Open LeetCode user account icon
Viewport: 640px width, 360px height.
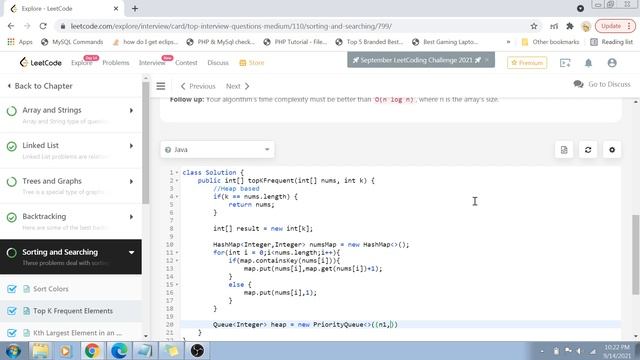[612, 63]
